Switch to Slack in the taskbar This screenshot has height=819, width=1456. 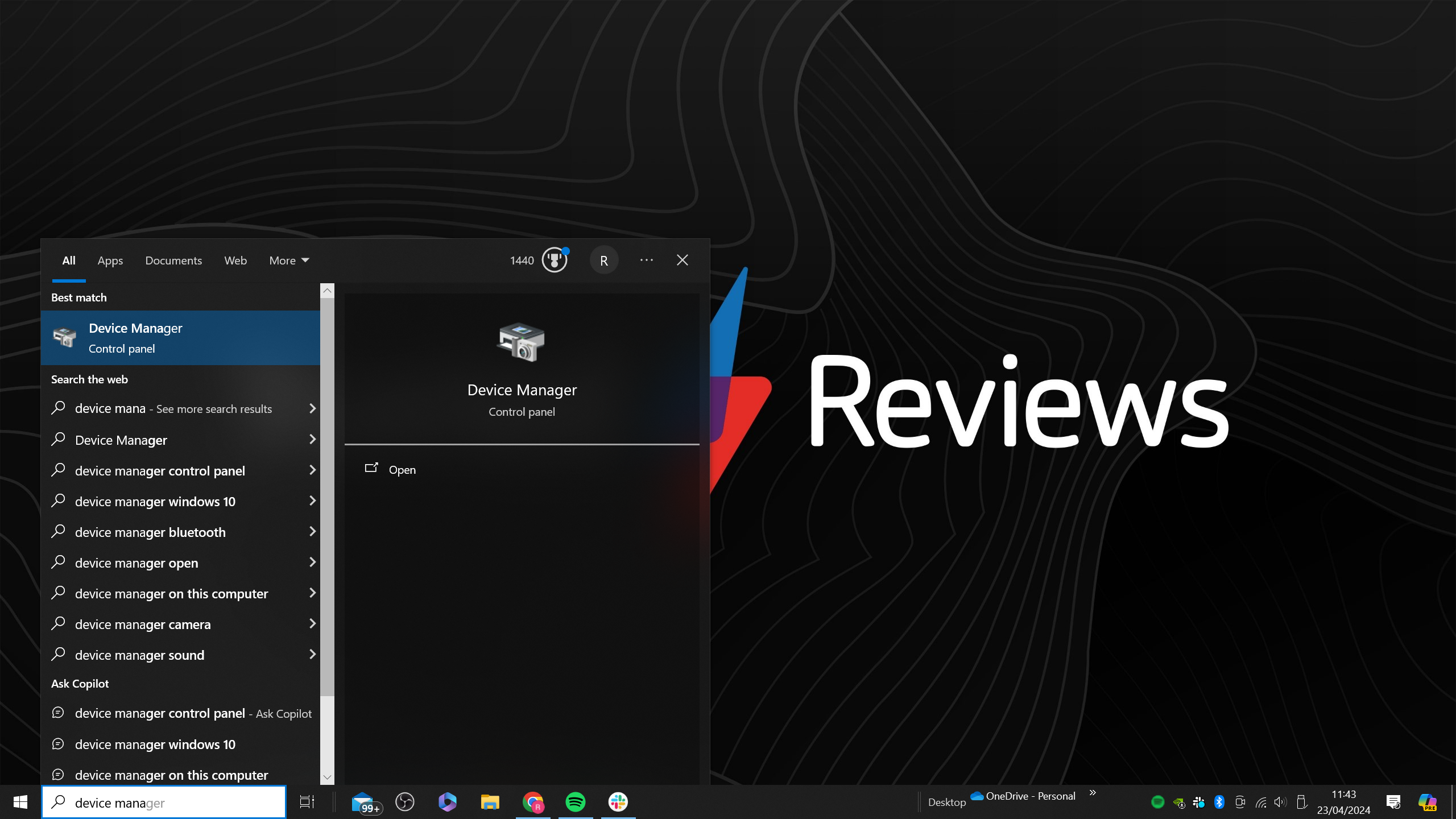pos(618,802)
